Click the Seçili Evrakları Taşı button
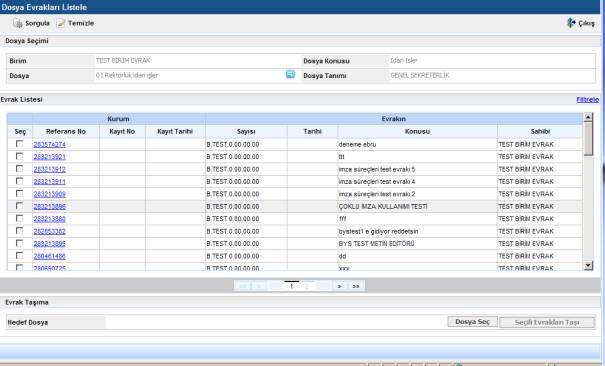The image size is (605, 366). tap(547, 322)
